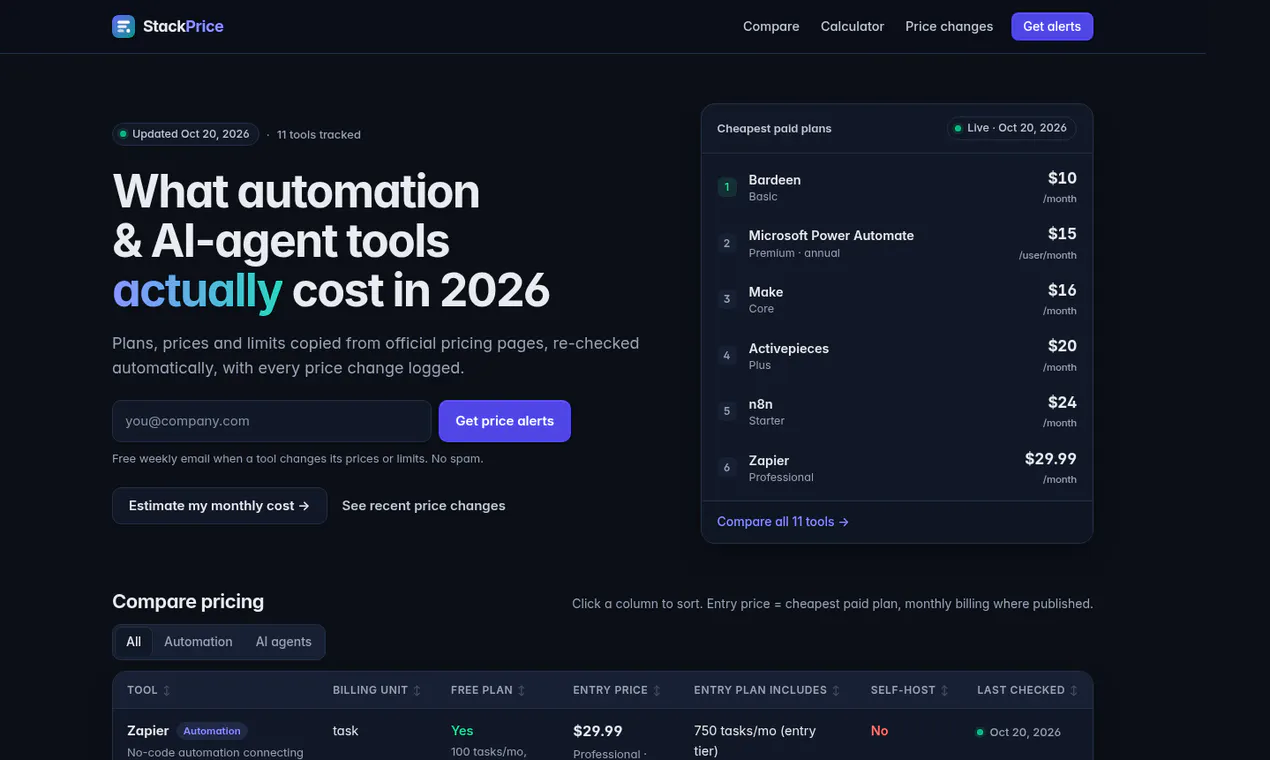1270x760 pixels.
Task: Select the Automation filter tab
Action: 198,642
